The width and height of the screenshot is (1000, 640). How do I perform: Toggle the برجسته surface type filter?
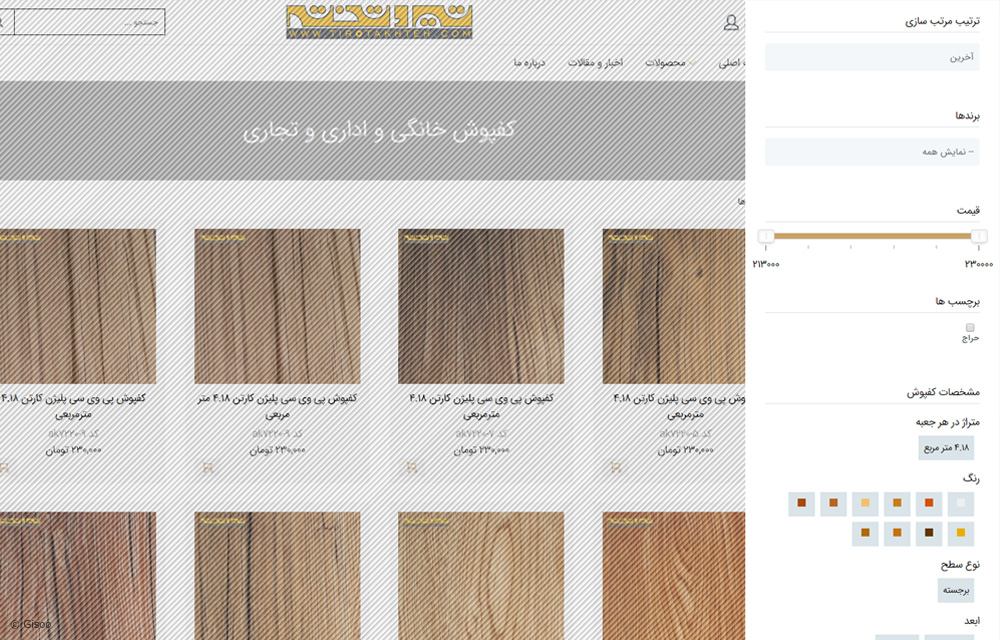coord(955,590)
